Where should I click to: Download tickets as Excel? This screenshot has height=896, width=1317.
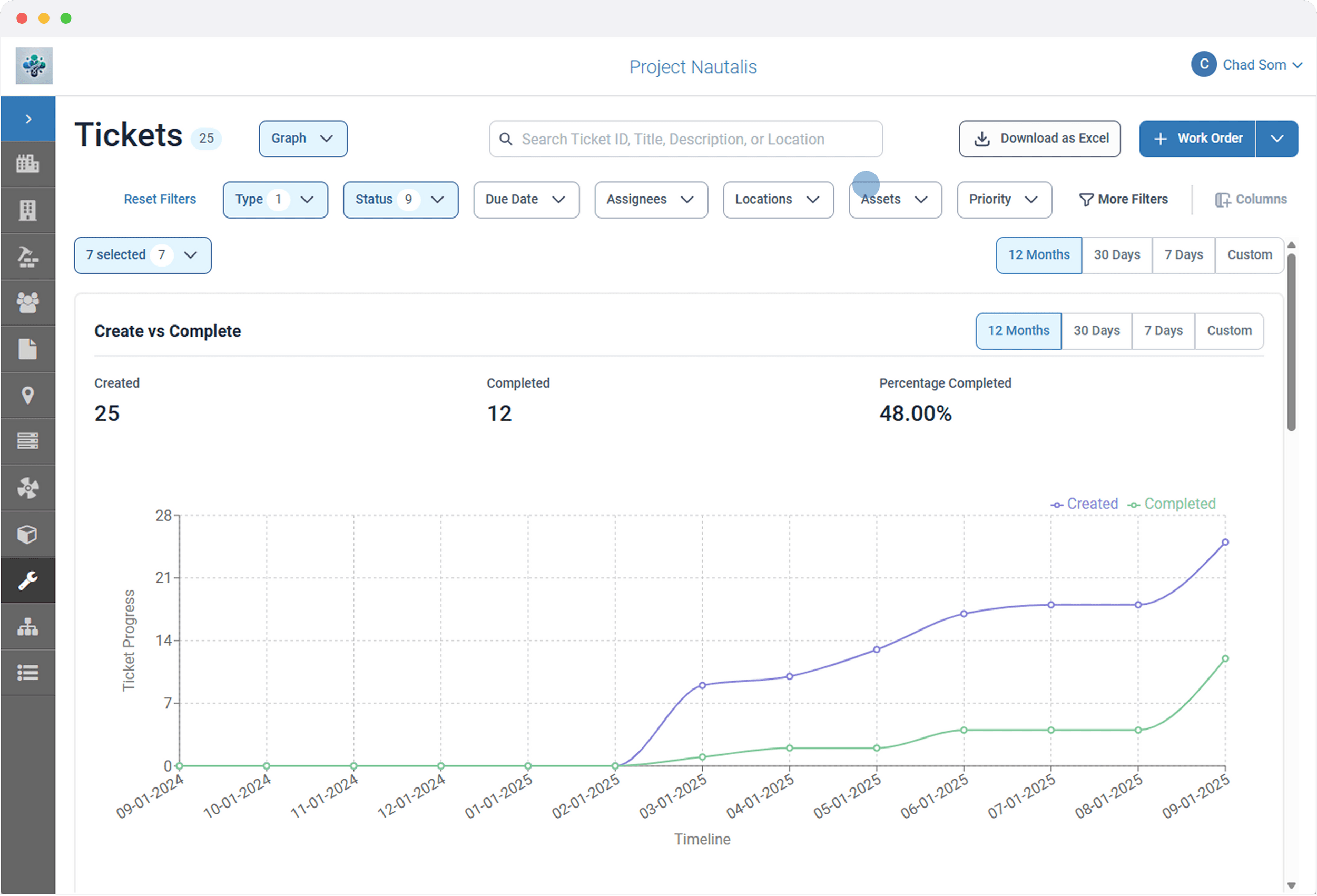tap(1039, 139)
